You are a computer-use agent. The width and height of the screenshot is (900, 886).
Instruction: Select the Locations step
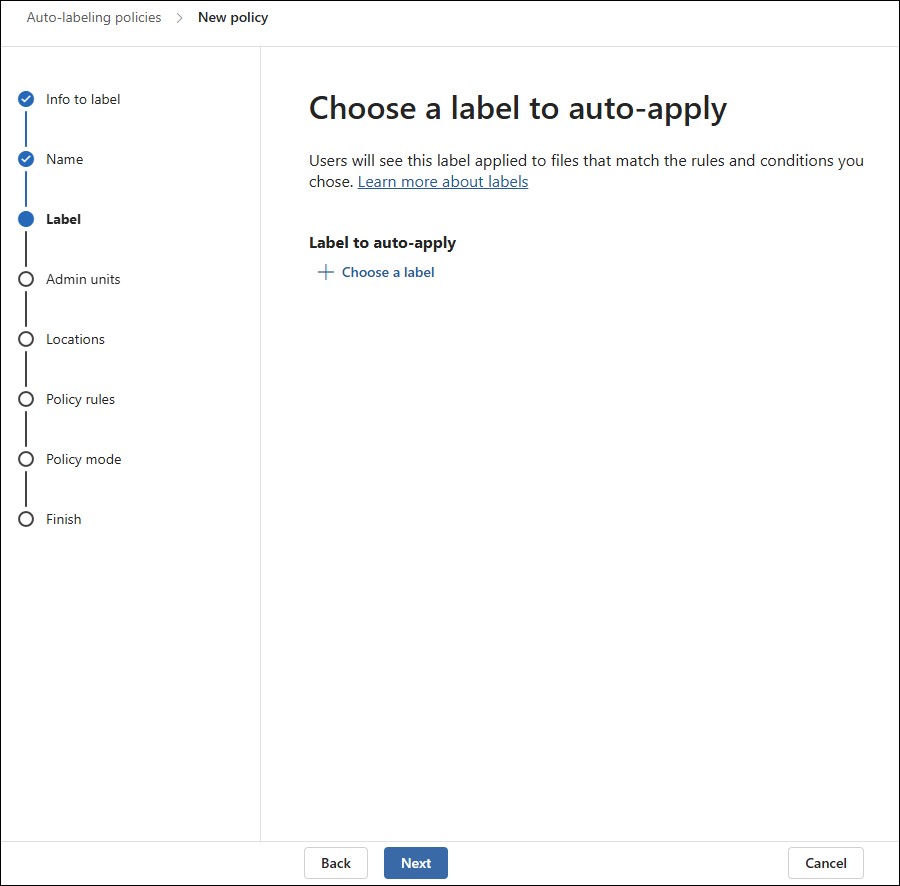(x=75, y=339)
